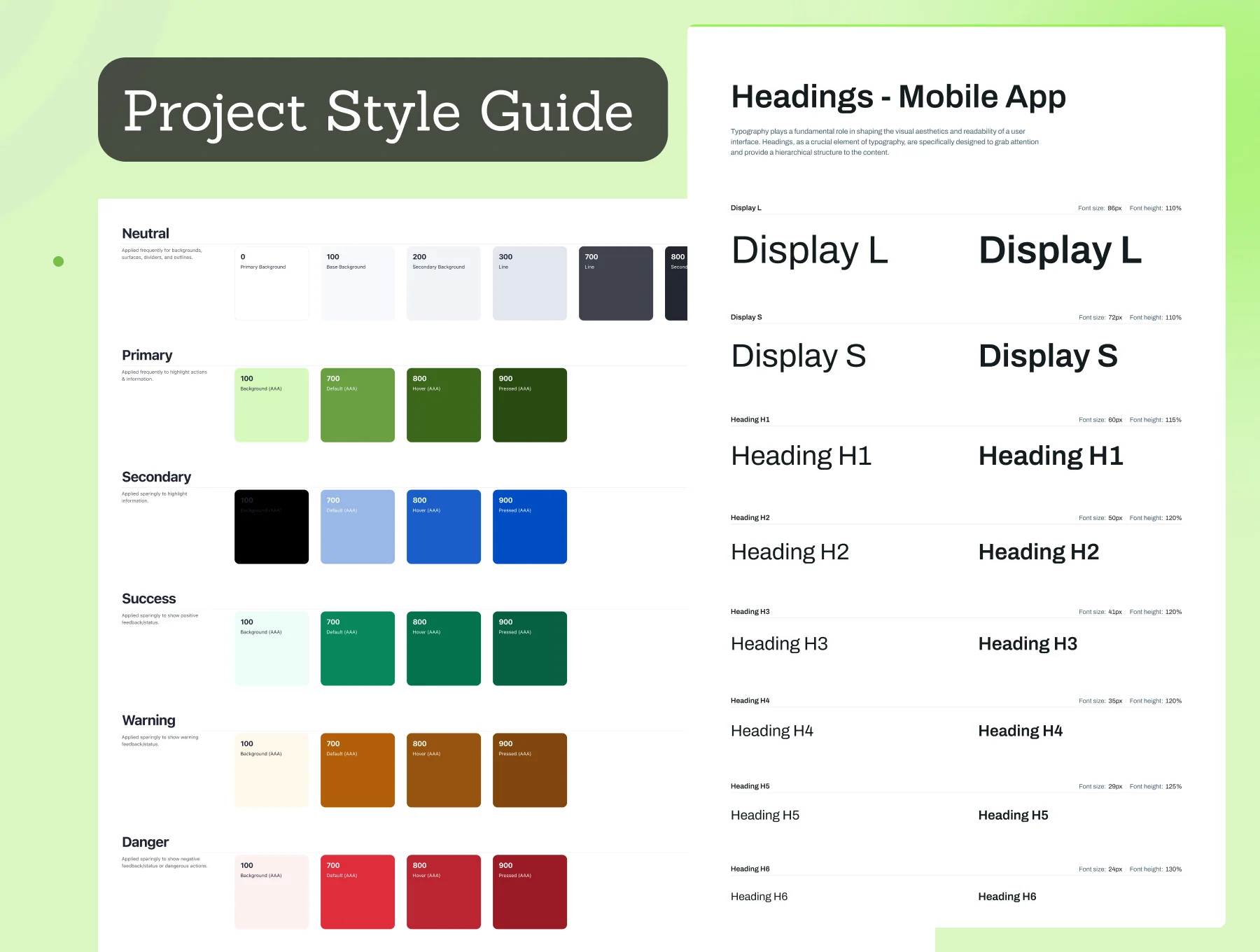Select the Warning 700 Default swatch
Viewport: 1260px width, 952px height.
[x=358, y=771]
